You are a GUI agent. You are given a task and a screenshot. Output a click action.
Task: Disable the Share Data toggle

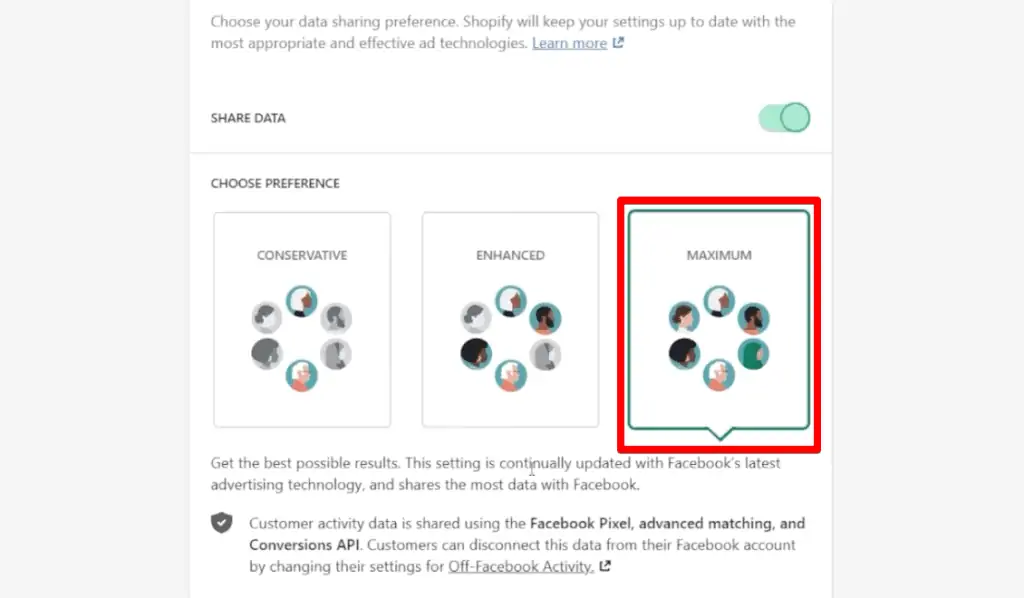pyautogui.click(x=783, y=117)
